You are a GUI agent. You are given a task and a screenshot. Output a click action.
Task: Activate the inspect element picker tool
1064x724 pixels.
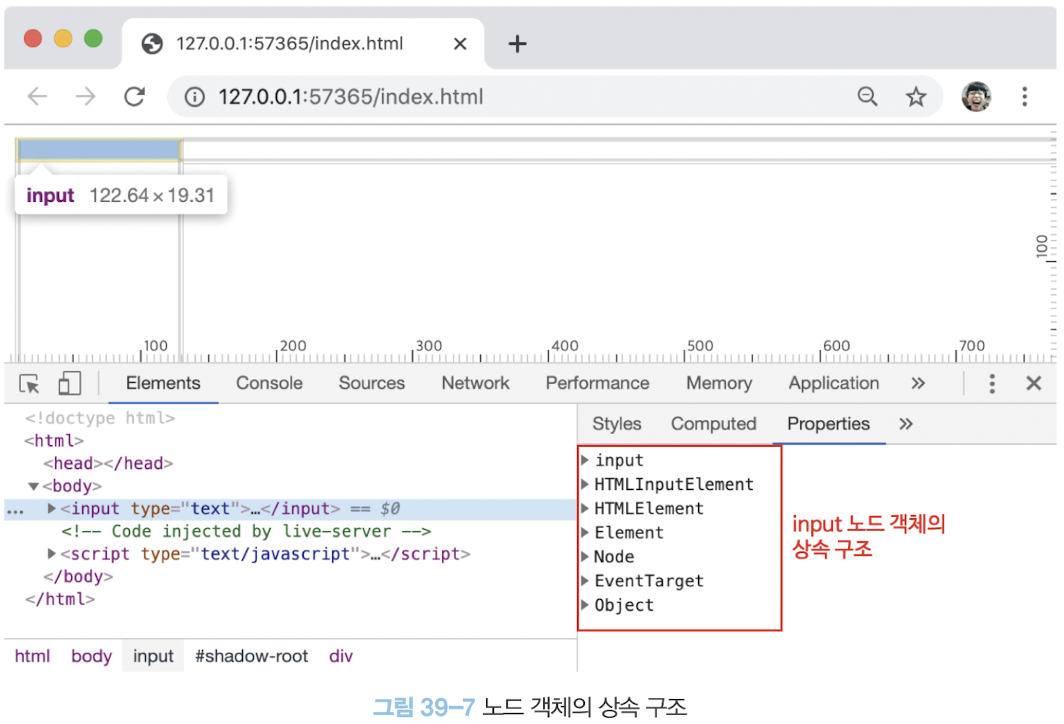(30, 383)
